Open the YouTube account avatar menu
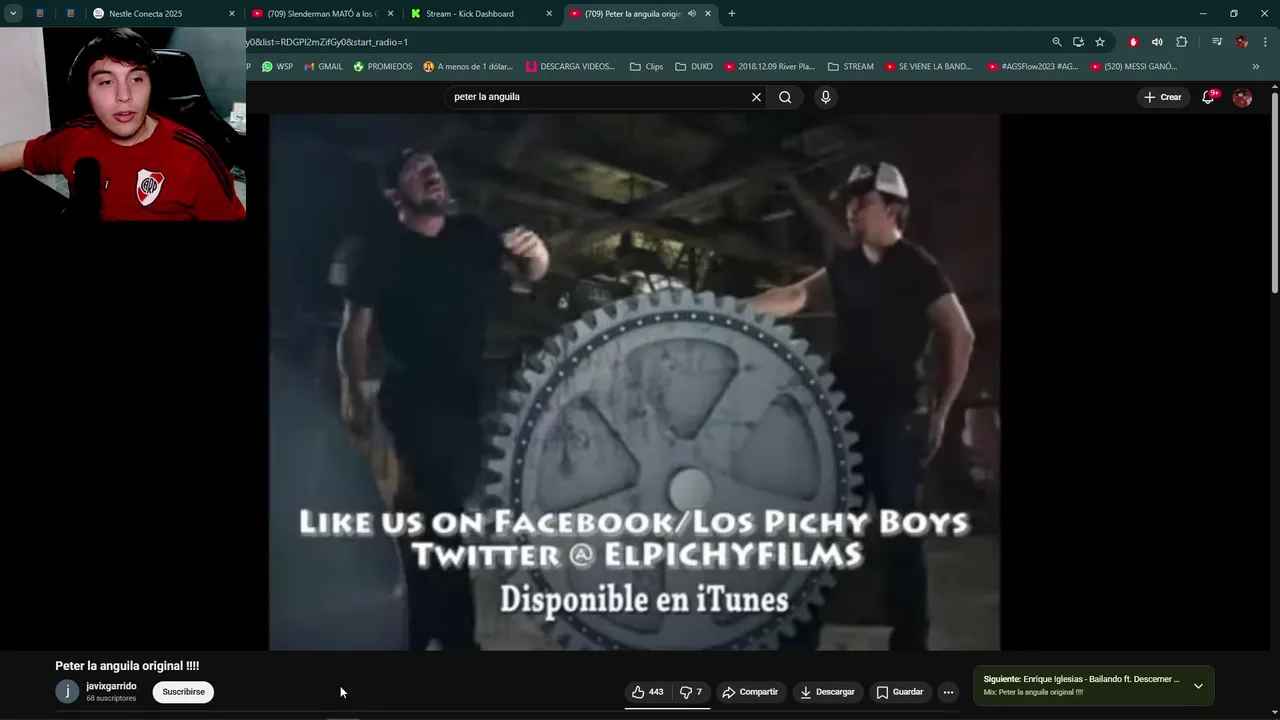 pyautogui.click(x=1242, y=97)
